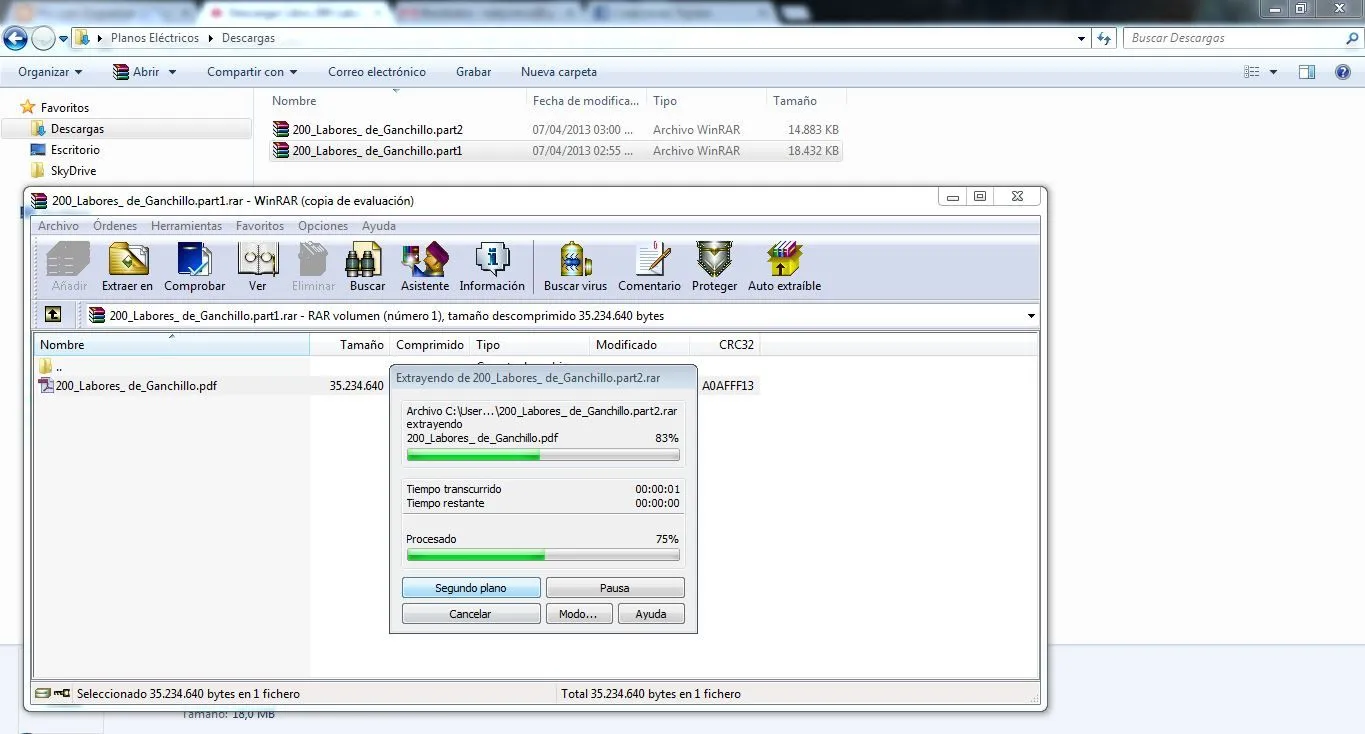
Task: Open the Compartir con dropdown
Action: pos(252,72)
